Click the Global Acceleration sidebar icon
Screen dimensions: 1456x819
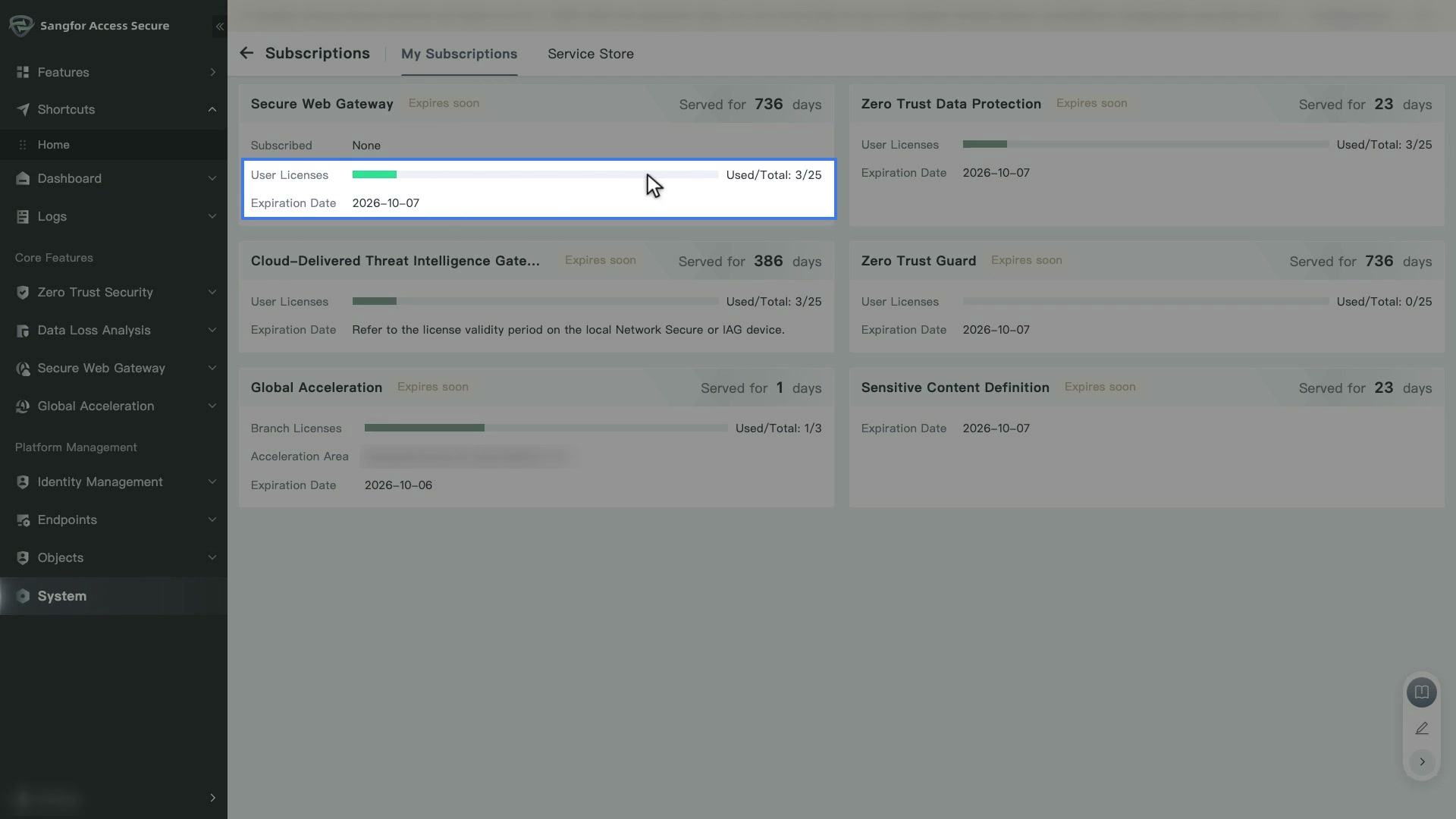23,406
